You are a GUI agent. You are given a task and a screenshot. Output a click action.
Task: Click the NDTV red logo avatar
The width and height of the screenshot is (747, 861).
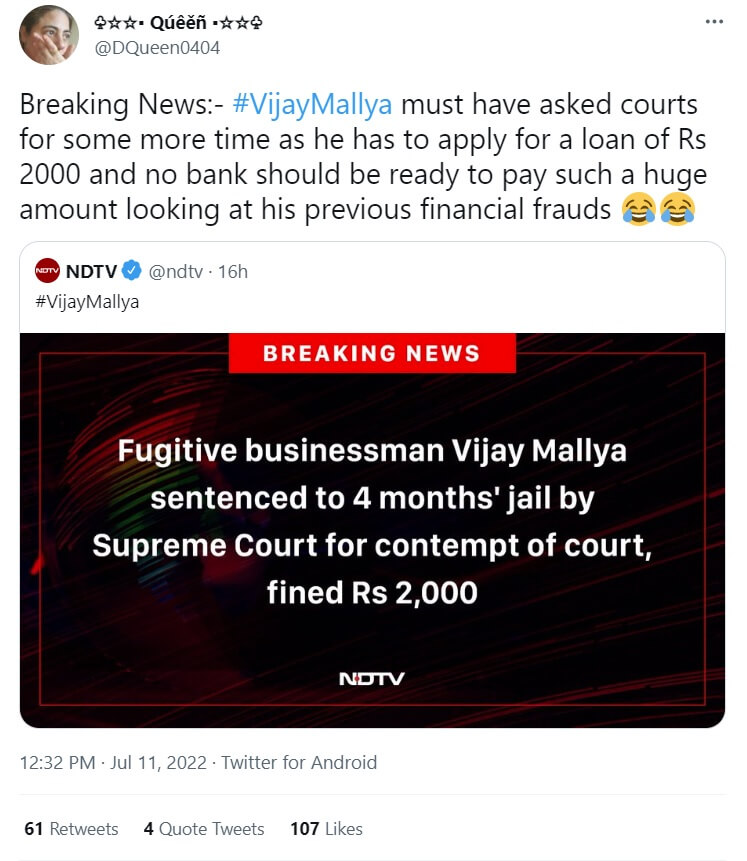click(x=47, y=271)
